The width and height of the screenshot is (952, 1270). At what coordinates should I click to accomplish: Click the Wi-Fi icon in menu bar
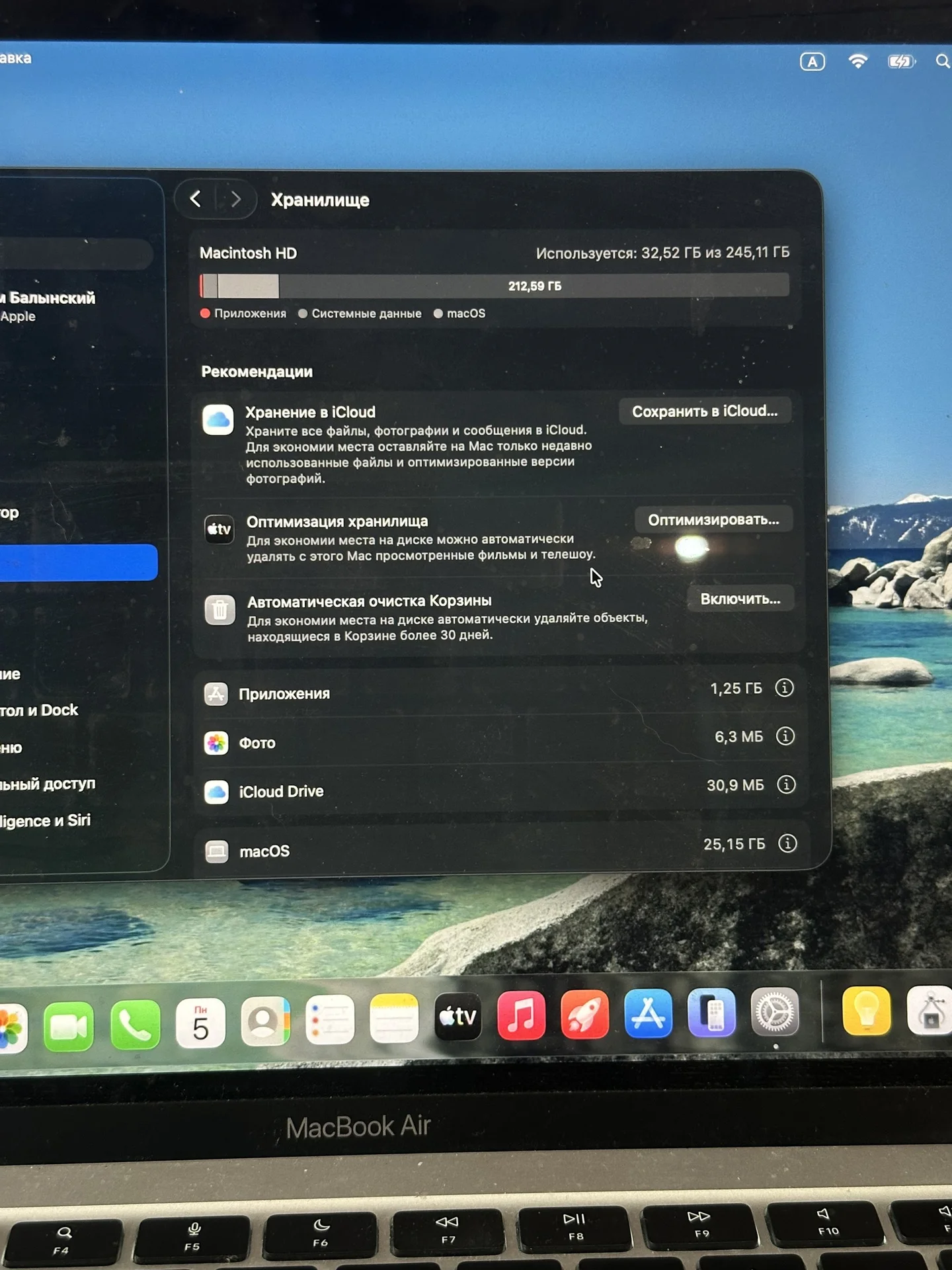[857, 62]
